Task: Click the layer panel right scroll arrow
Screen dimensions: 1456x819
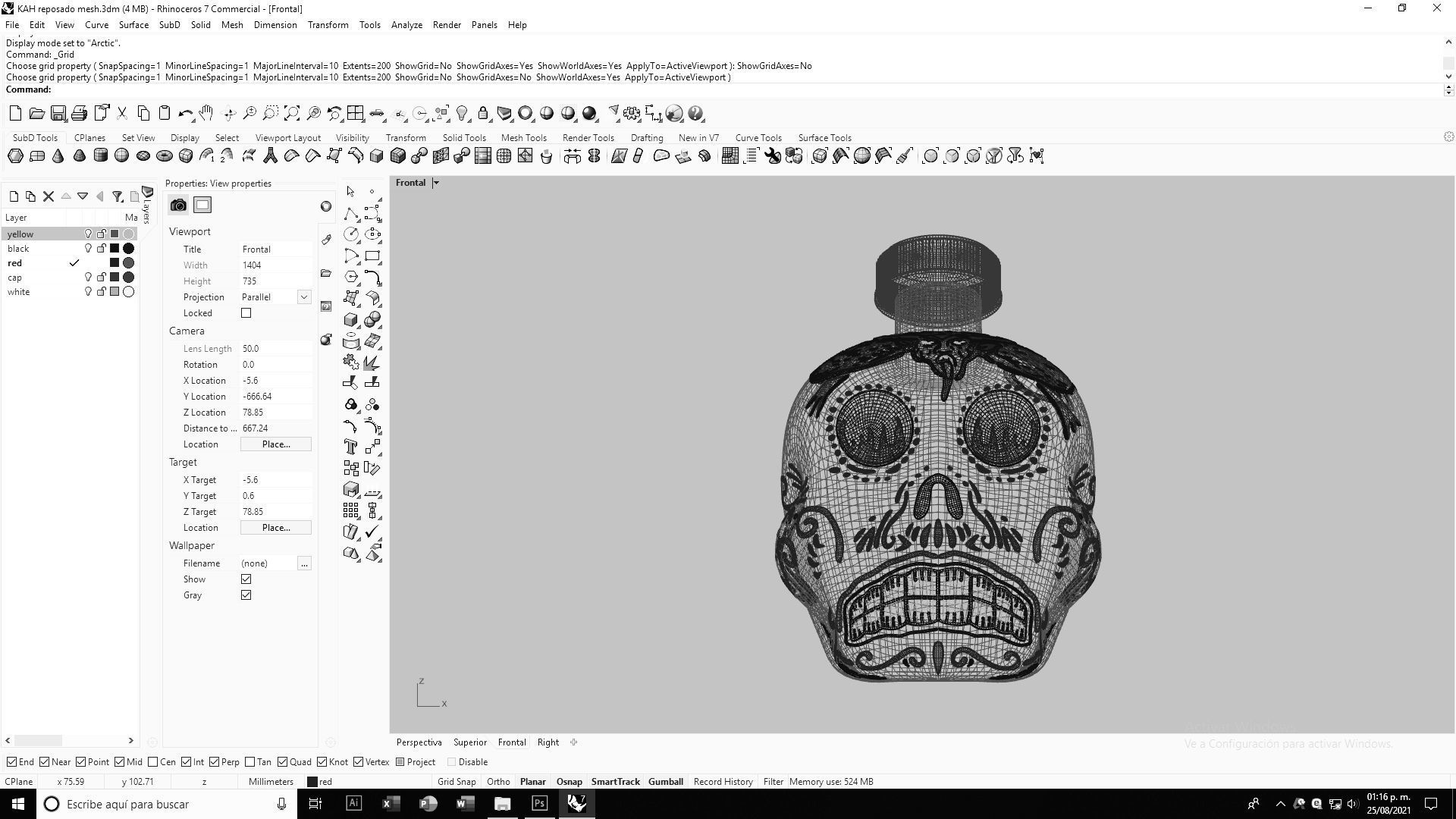Action: click(130, 741)
